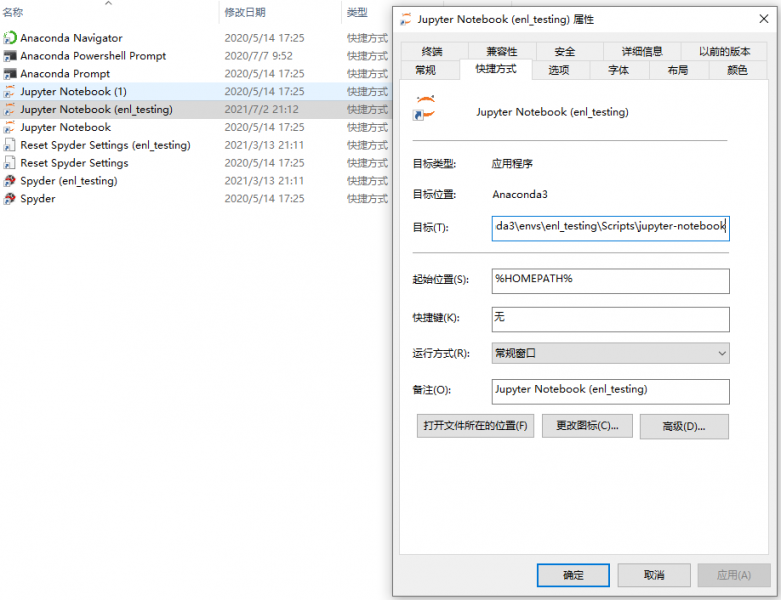Click the 打开文件所在的位置 button
Viewport: 781px width, 600px height.
pos(475,426)
